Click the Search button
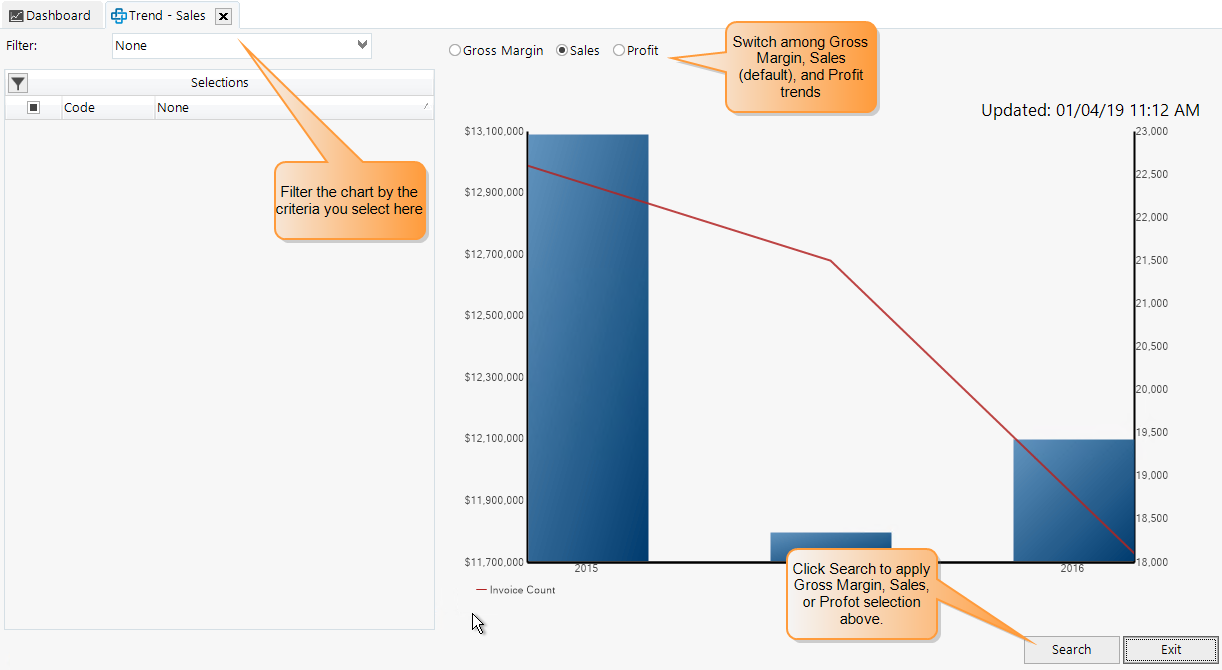 [x=1071, y=649]
